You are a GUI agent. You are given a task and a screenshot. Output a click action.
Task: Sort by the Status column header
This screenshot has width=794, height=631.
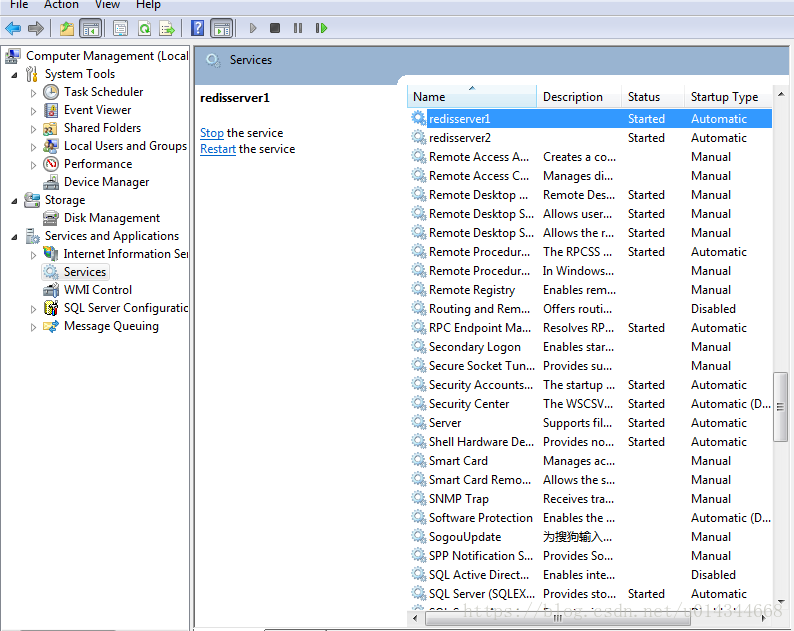653,97
